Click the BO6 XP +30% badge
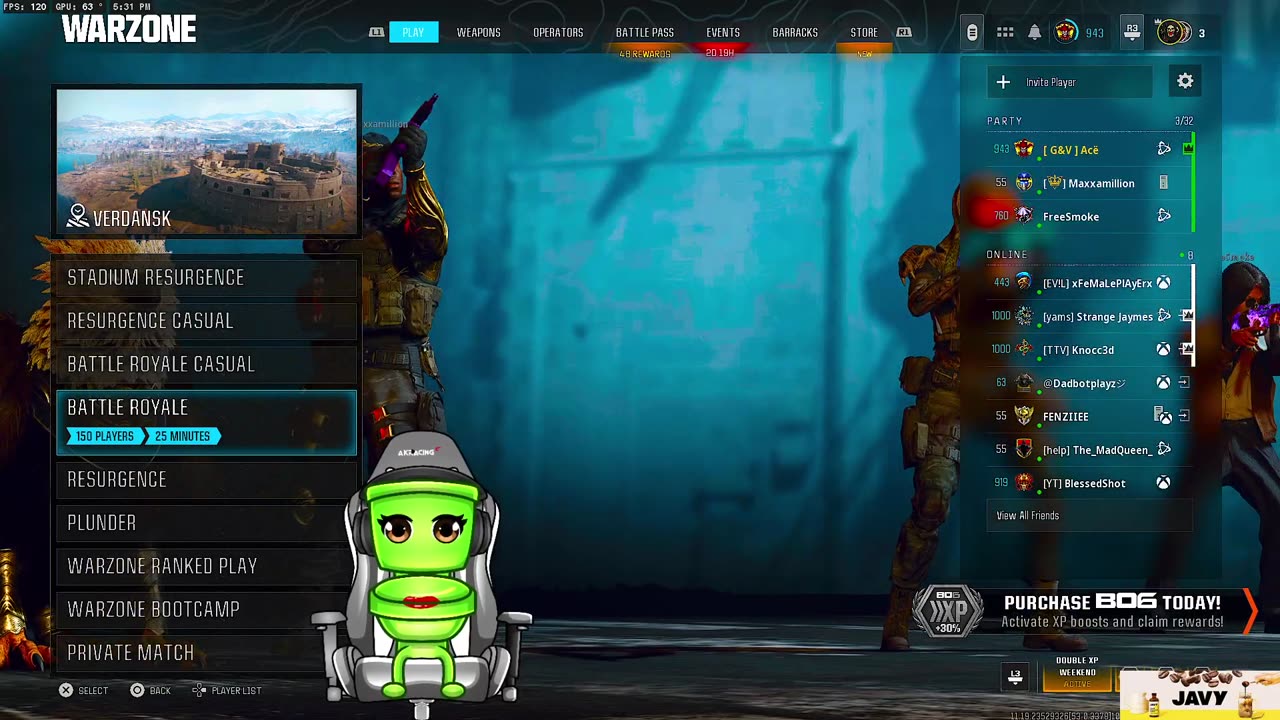The width and height of the screenshot is (1280, 720). coord(947,611)
